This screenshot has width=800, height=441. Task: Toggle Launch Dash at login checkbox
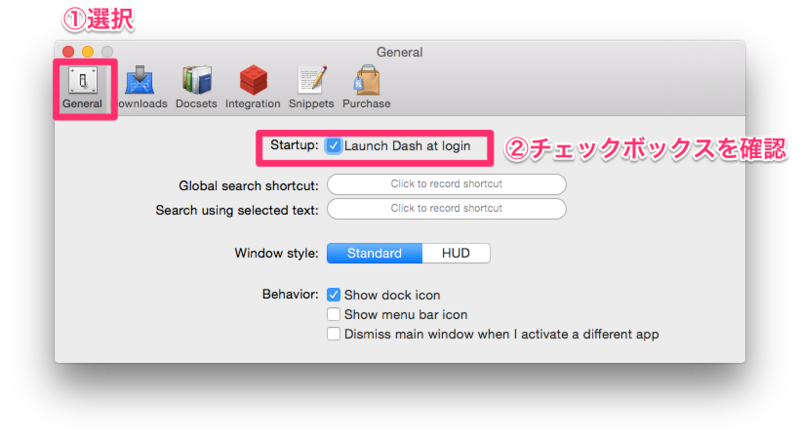click(x=333, y=146)
